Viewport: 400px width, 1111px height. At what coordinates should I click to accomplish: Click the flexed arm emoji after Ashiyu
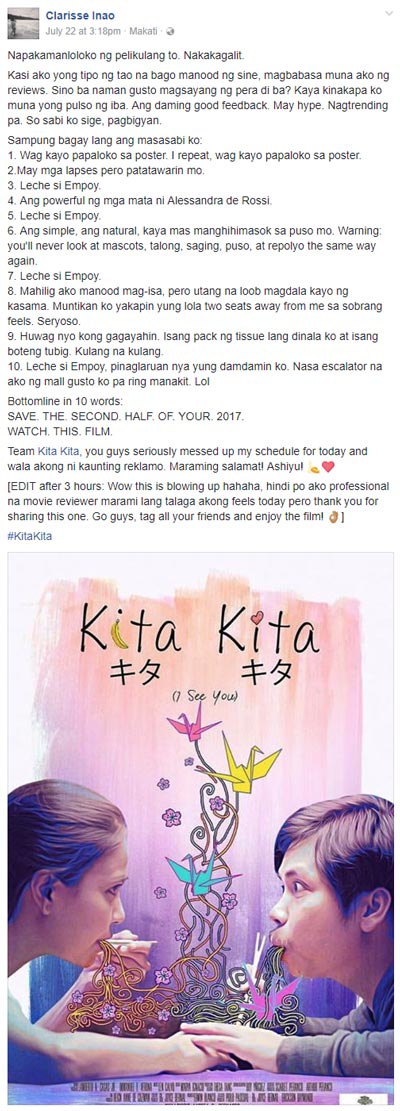[315, 466]
